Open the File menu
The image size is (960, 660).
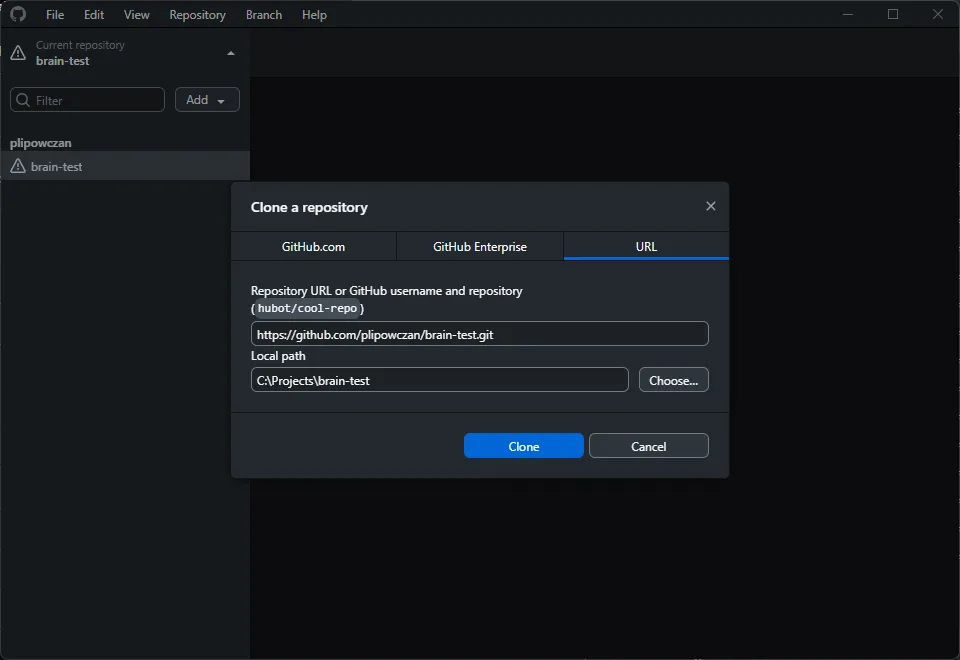tap(55, 15)
